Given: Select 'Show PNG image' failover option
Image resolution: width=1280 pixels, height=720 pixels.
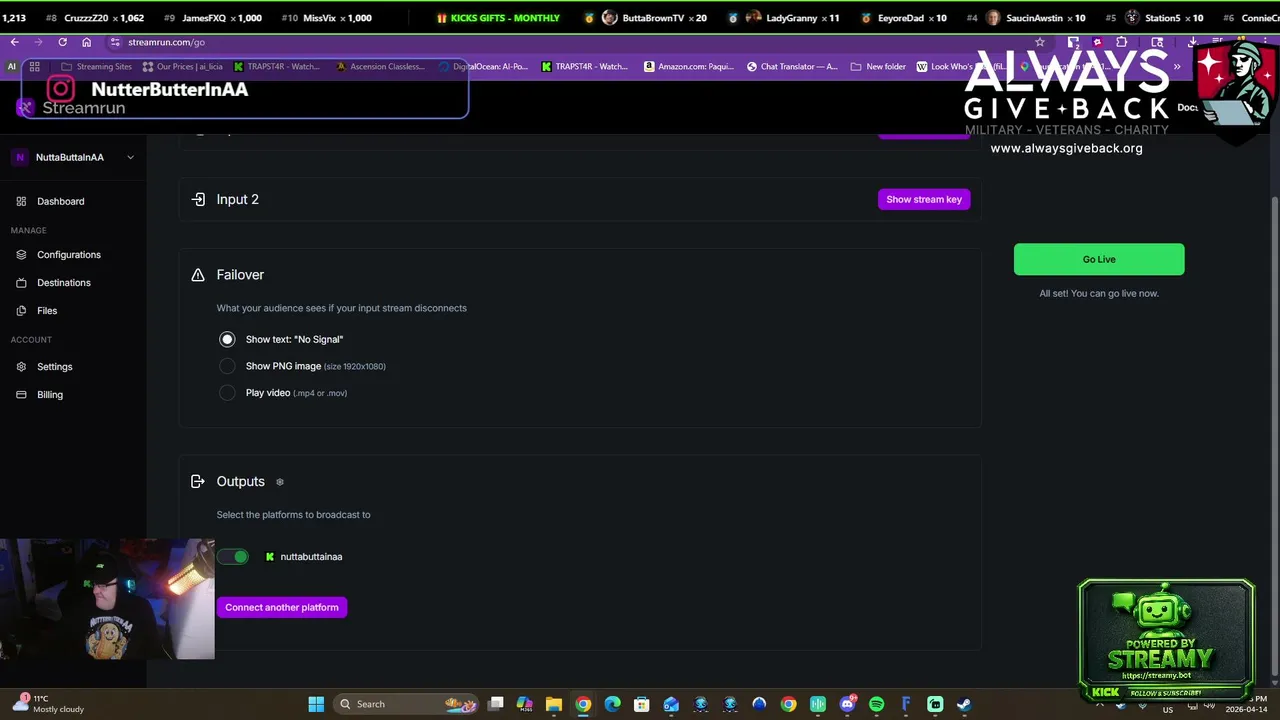Looking at the screenshot, I should (227, 366).
